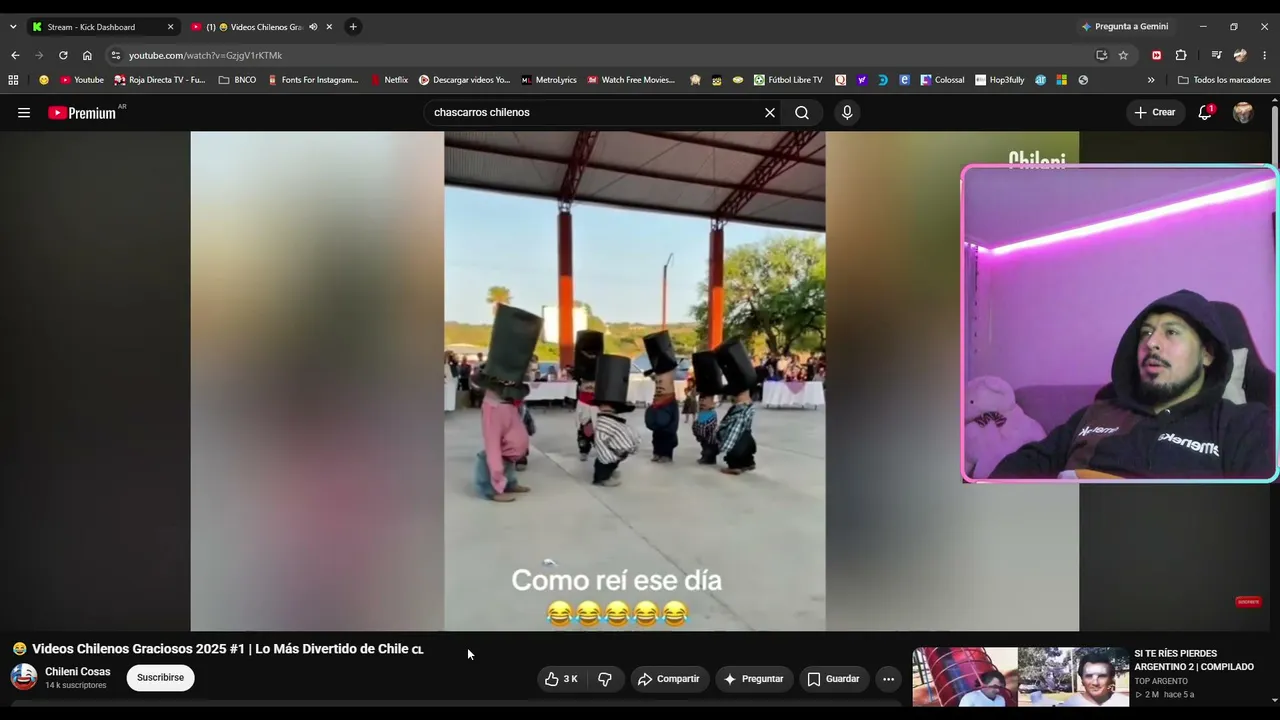The height and width of the screenshot is (720, 1280).
Task: Dislike the video with thumbs down
Action: click(605, 679)
